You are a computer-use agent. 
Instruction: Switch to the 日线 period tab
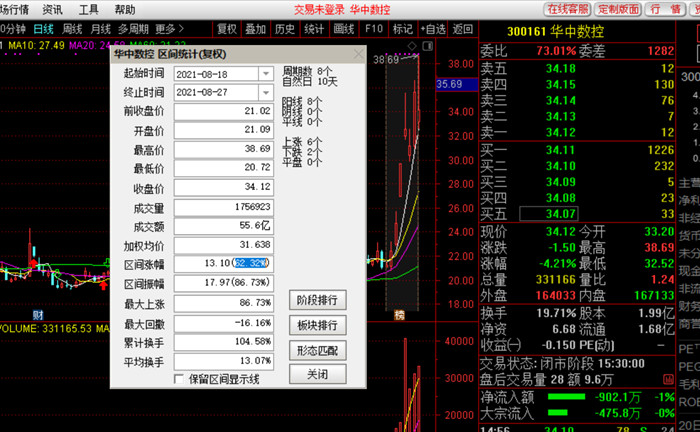click(x=44, y=29)
